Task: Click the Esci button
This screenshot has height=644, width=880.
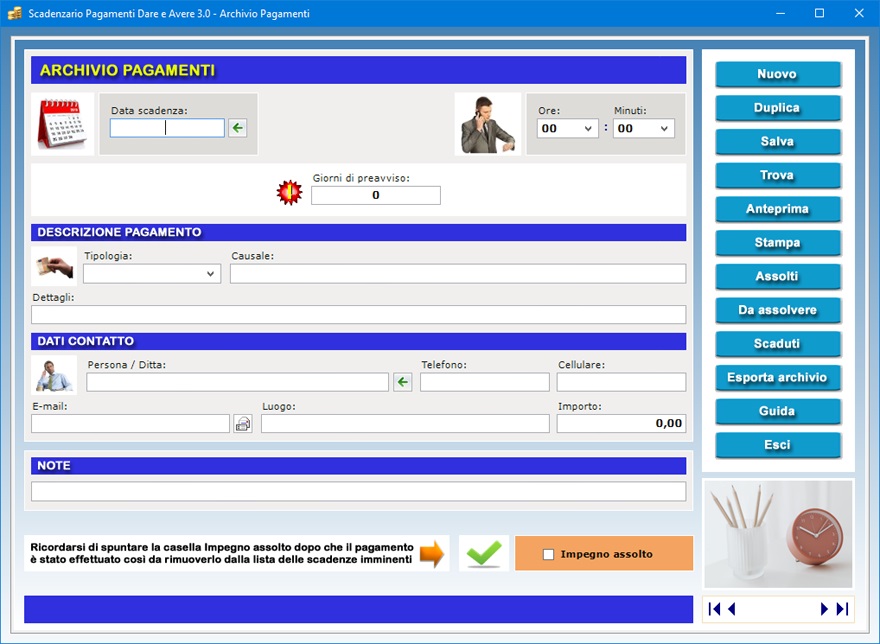Action: click(777, 445)
